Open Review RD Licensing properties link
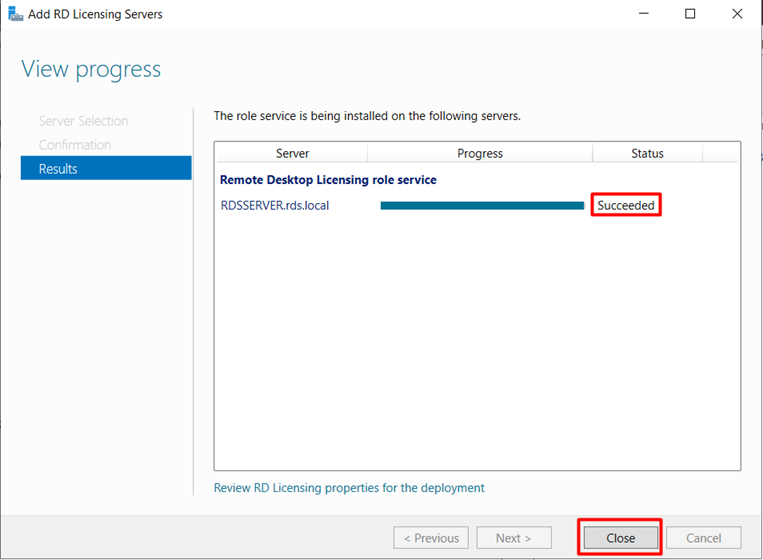Viewport: 763px width, 560px height. 349,488
